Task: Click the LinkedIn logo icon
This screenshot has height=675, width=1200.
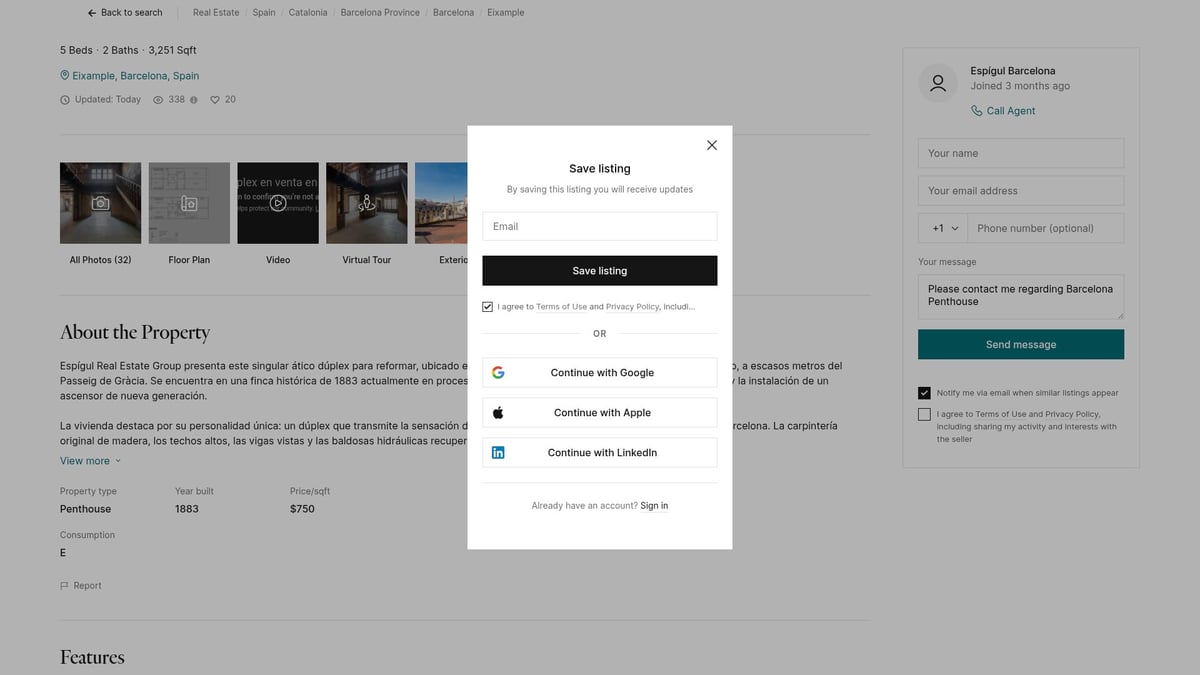Action: pos(498,453)
